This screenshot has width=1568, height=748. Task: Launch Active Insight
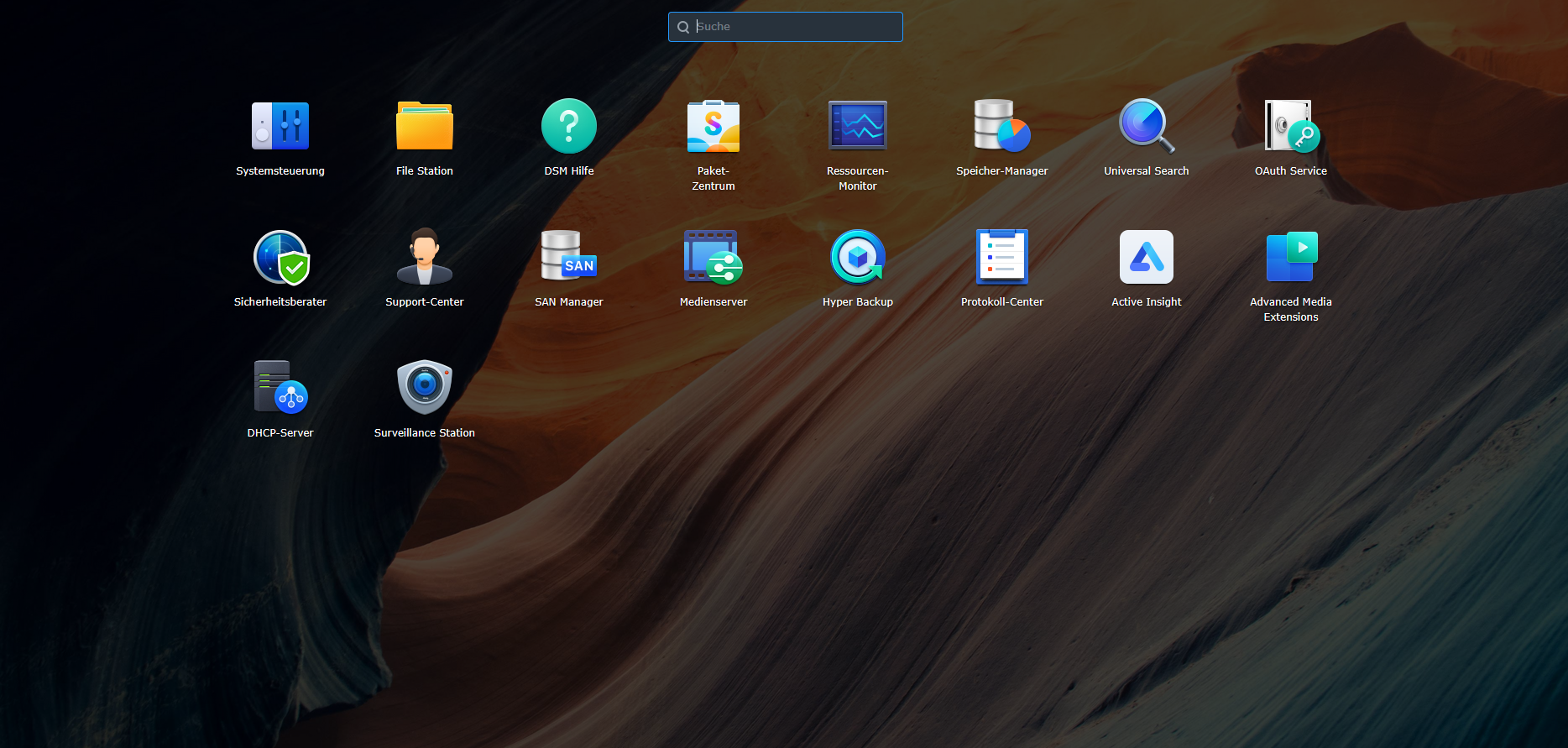click(x=1147, y=257)
